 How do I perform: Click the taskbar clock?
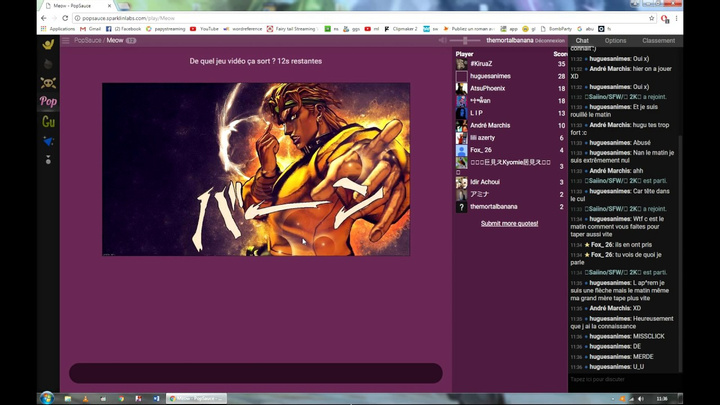[x=662, y=399]
